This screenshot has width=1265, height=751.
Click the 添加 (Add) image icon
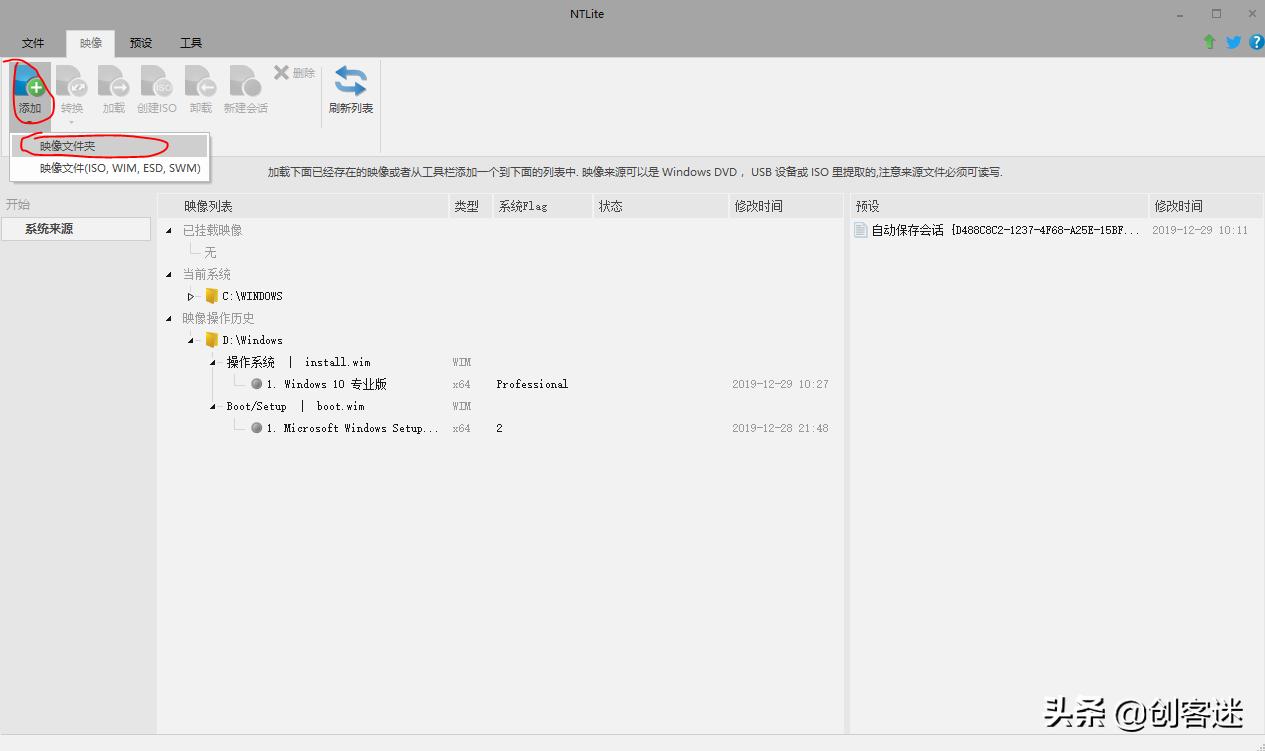(x=31, y=88)
